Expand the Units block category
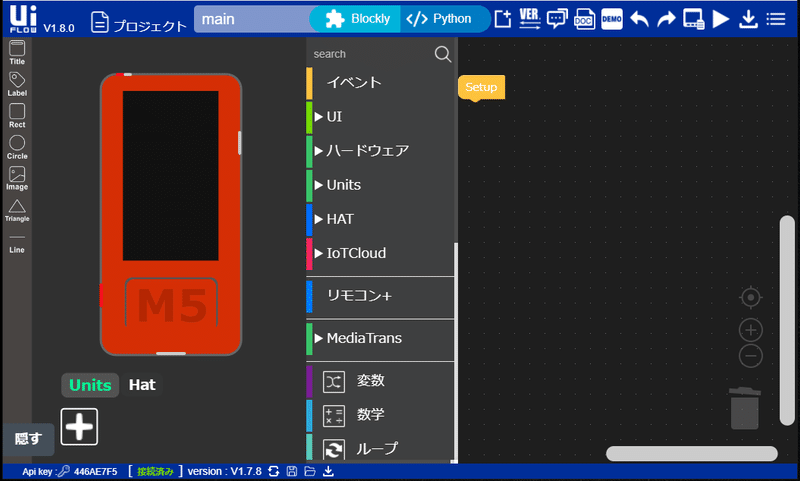Screen dimensions: 800x481 click(380, 185)
